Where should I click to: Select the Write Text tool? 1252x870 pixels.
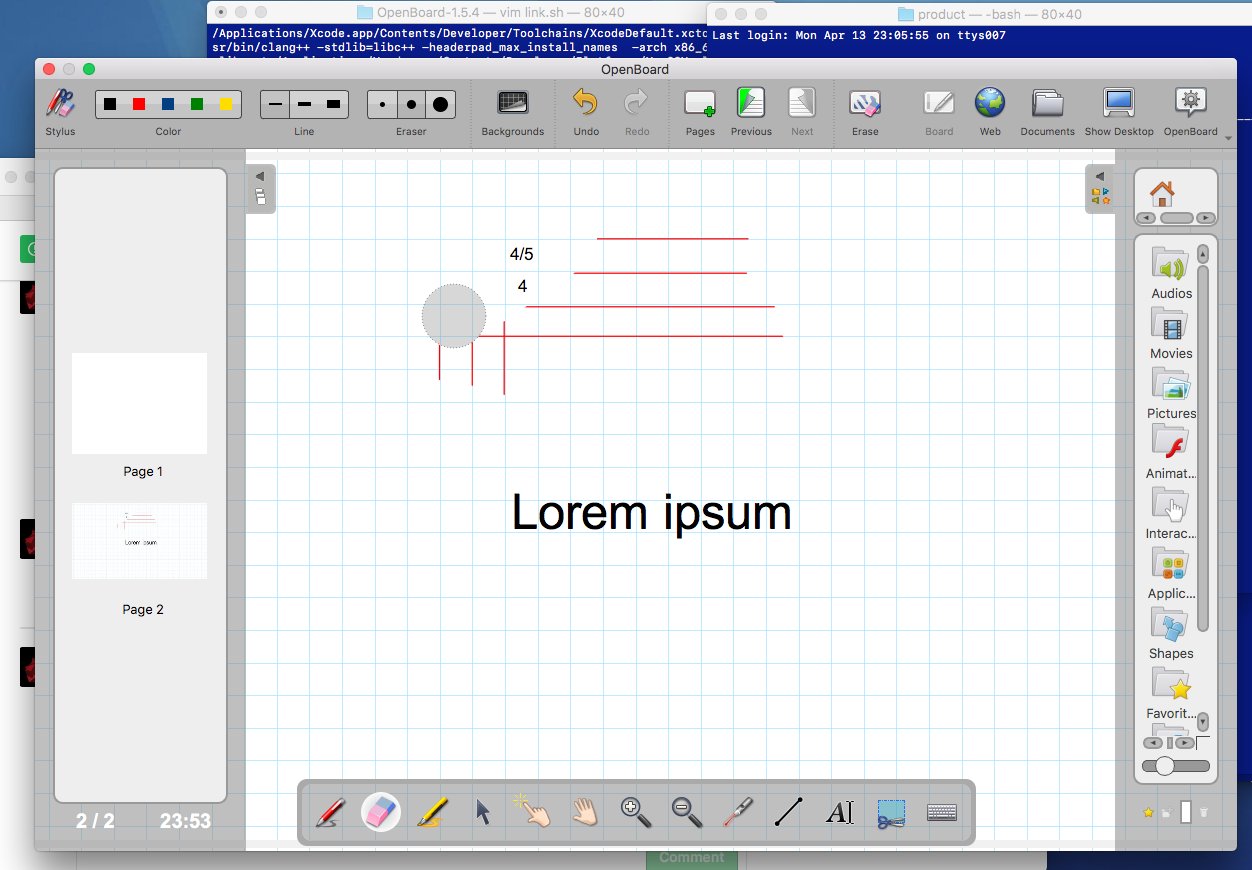pyautogui.click(x=840, y=812)
